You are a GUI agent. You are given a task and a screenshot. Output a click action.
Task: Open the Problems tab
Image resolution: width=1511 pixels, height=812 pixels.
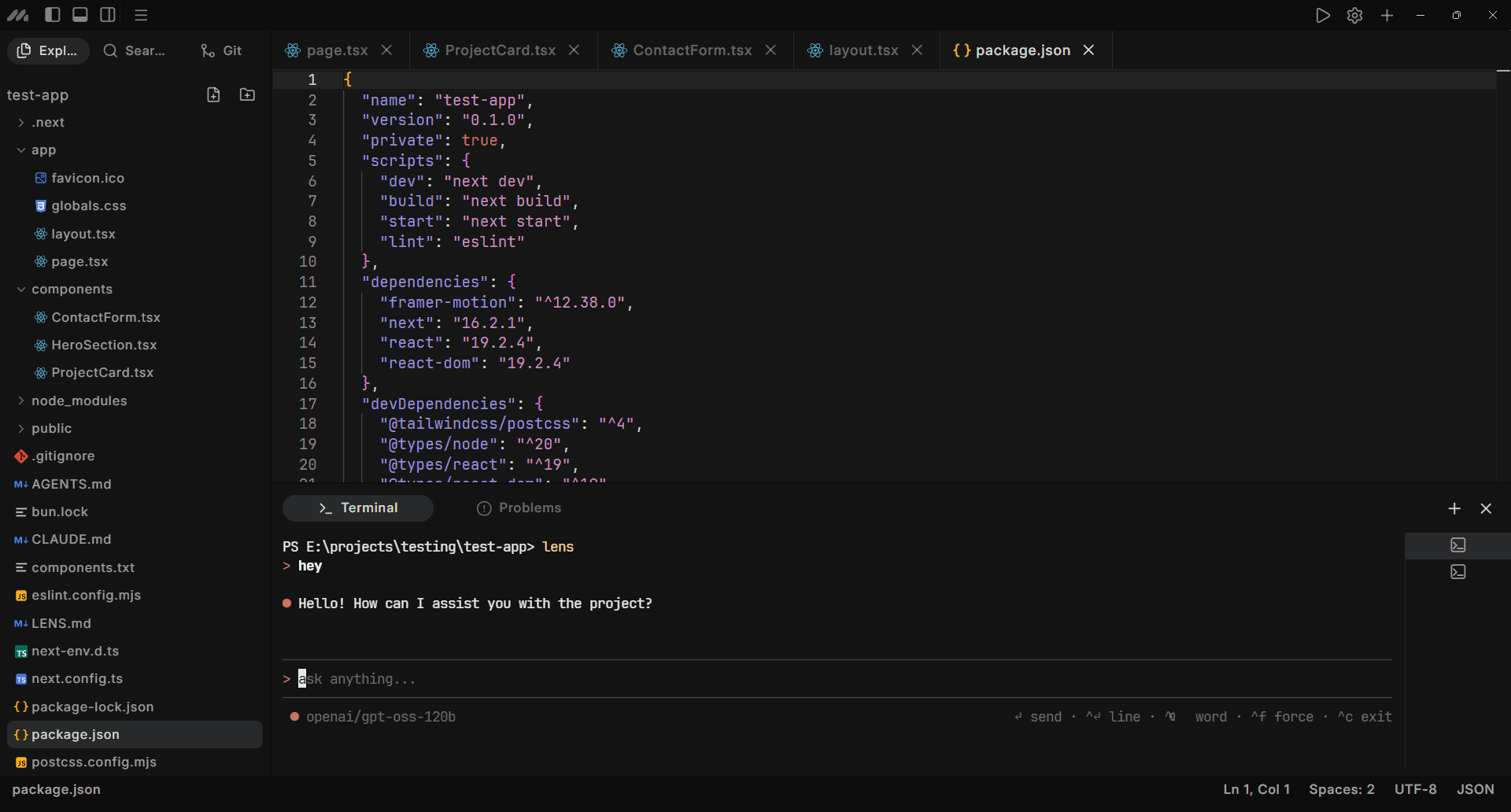click(519, 508)
